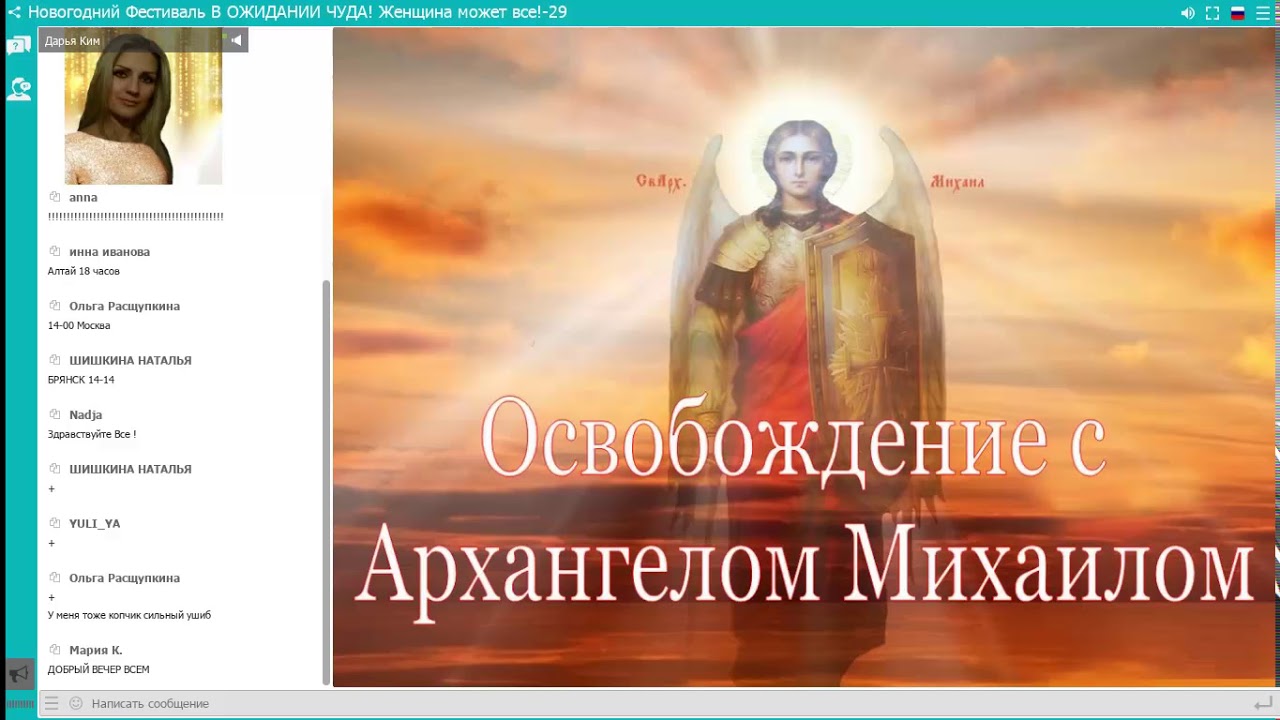
Task: Open the questions chat sidebar icon
Action: [x=19, y=46]
